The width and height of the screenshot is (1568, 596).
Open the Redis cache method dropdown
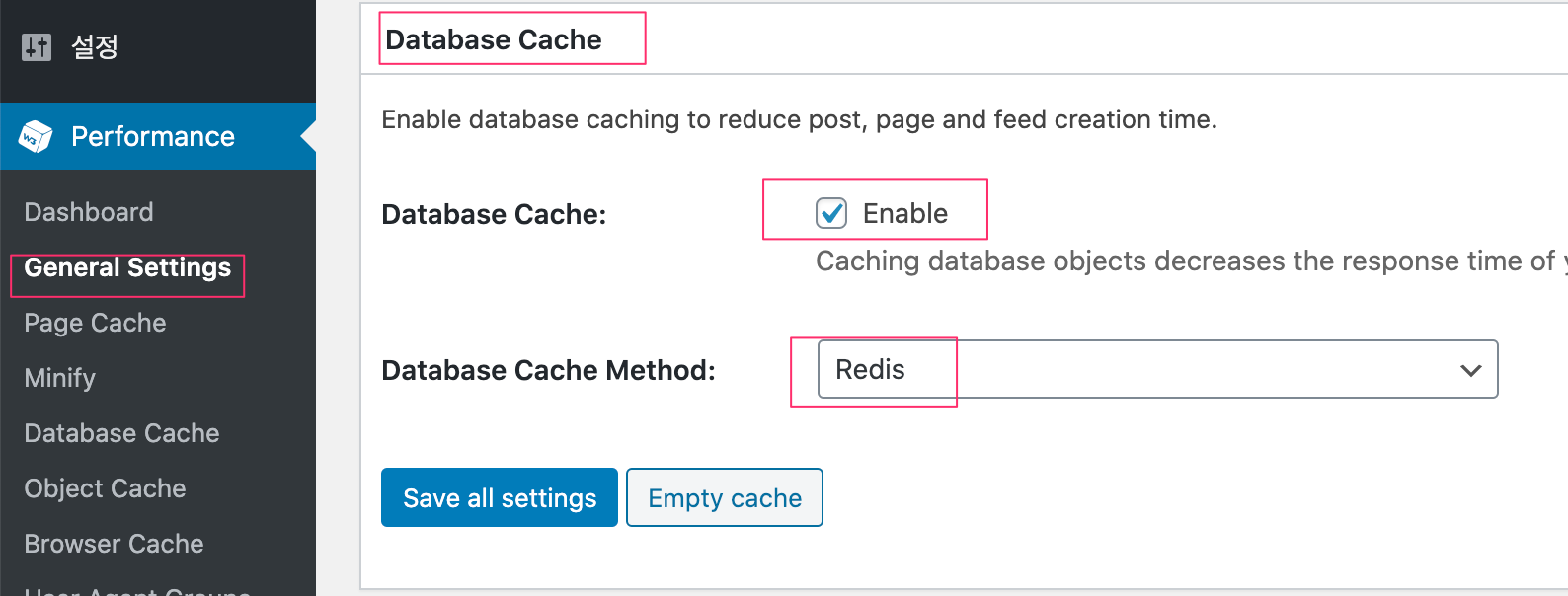1156,370
